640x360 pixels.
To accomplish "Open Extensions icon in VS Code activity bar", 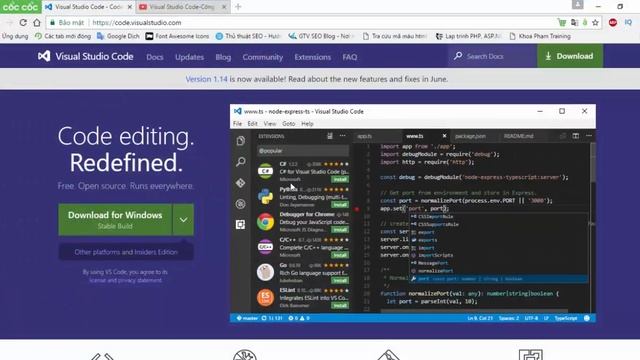I will 240,224.
